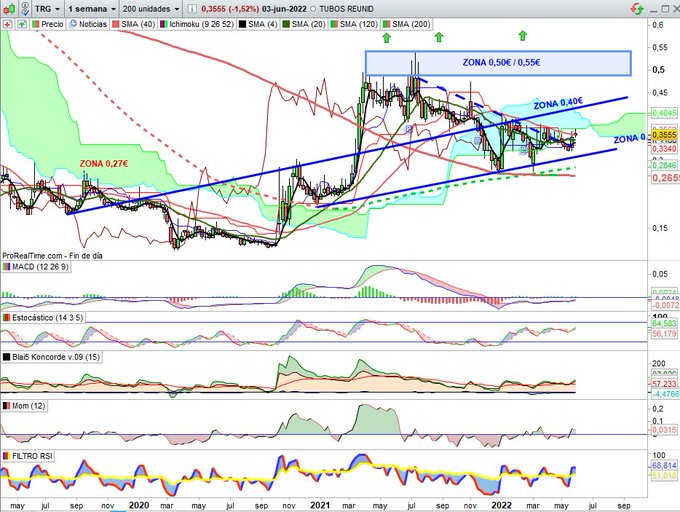Open the Noticias news chip

88,24
